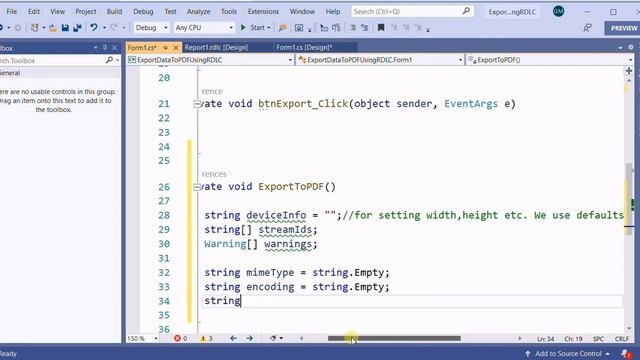
Task: Click the comment-out selected lines icon
Action: (352, 28)
